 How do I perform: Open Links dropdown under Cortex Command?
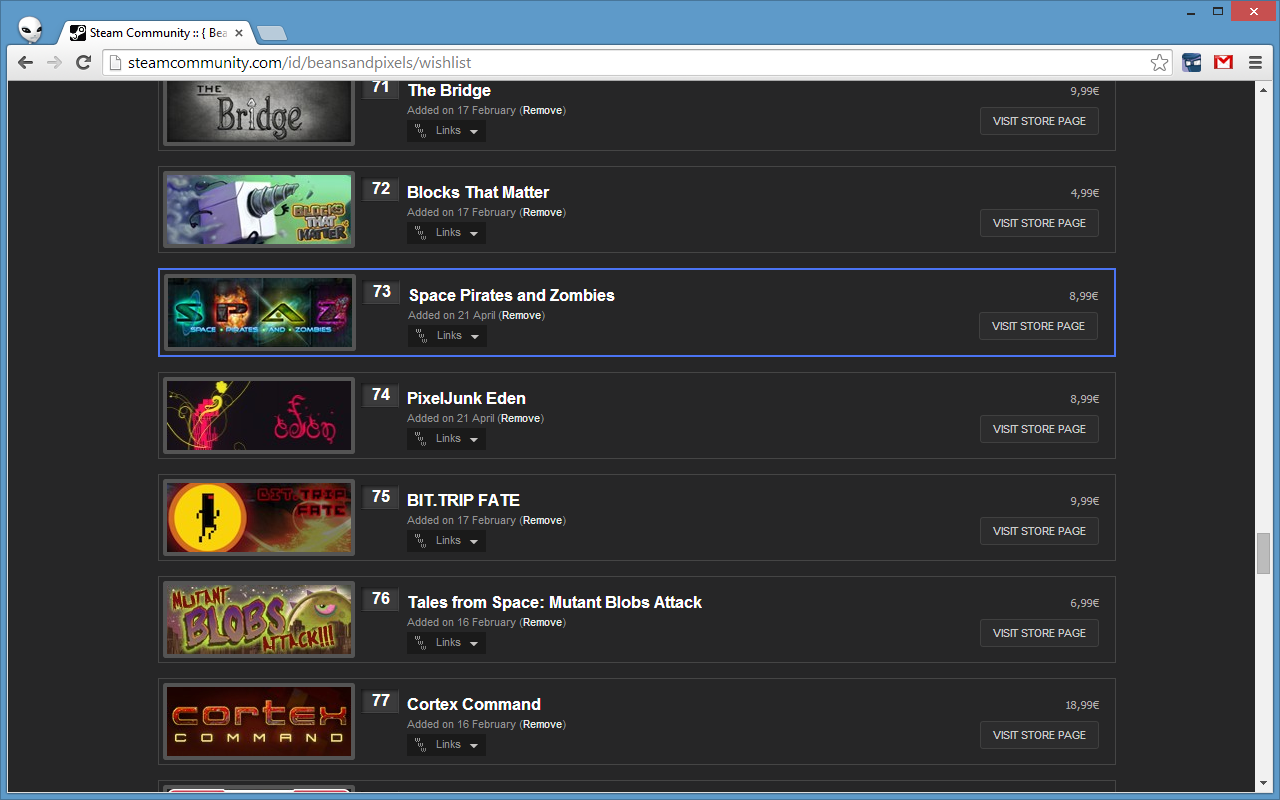[x=446, y=745]
